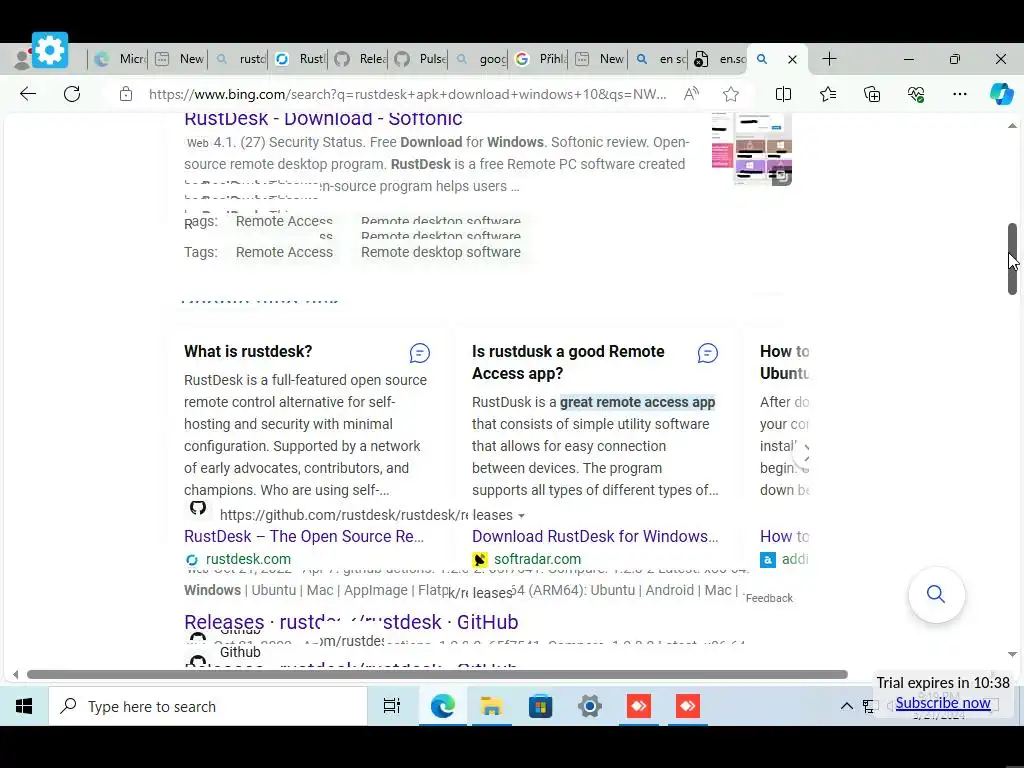Open Settings gear app on the taskbar
The height and width of the screenshot is (768, 1024).
(x=590, y=706)
